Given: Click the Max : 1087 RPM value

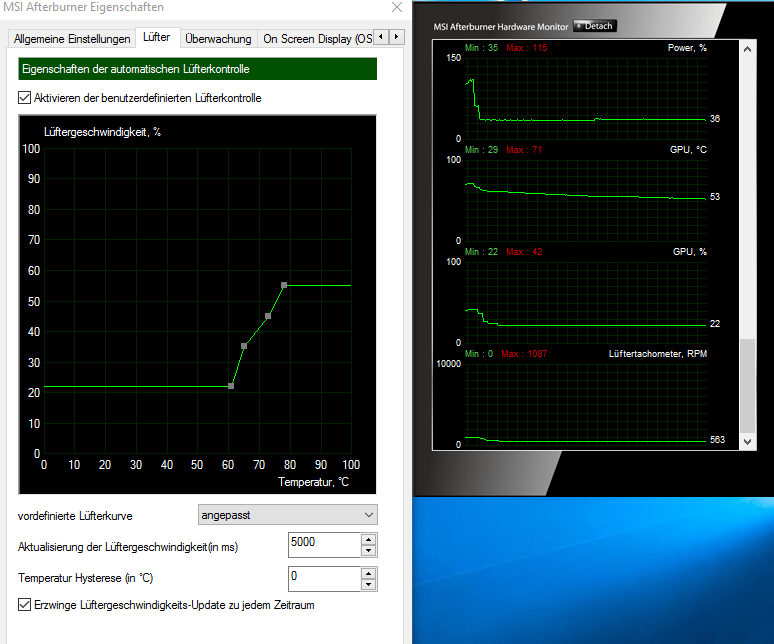Looking at the screenshot, I should 524,354.
